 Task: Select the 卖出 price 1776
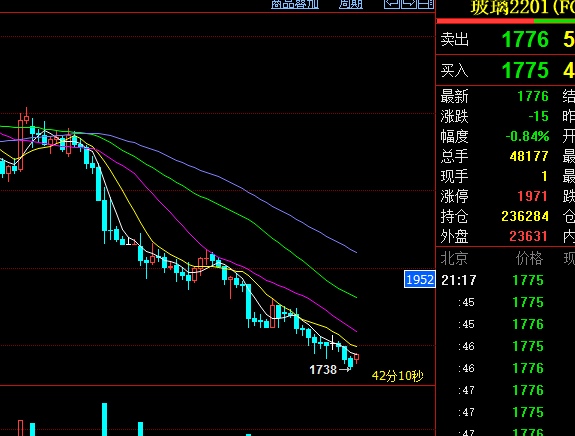pos(525,40)
